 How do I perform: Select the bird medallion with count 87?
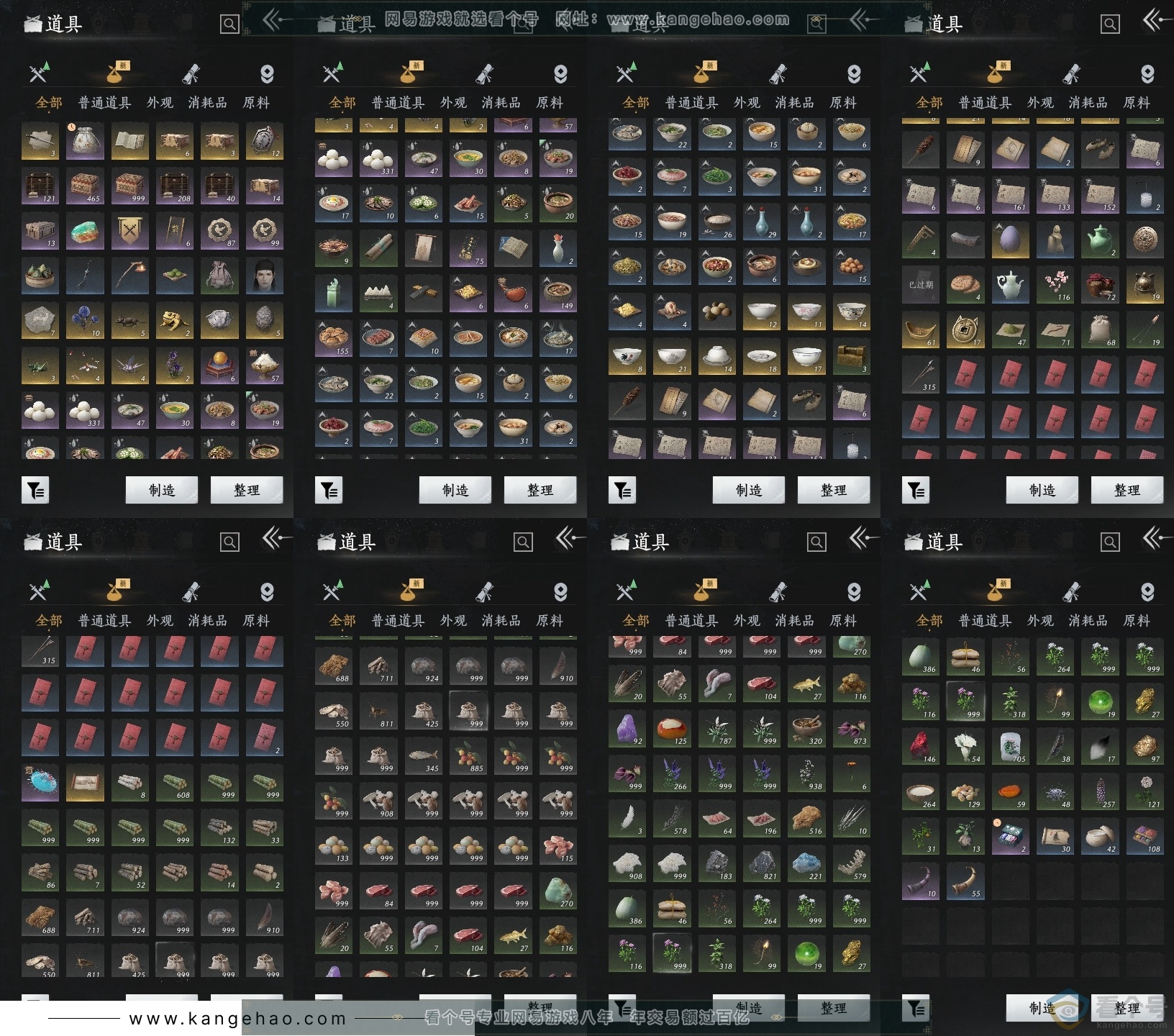click(x=219, y=232)
